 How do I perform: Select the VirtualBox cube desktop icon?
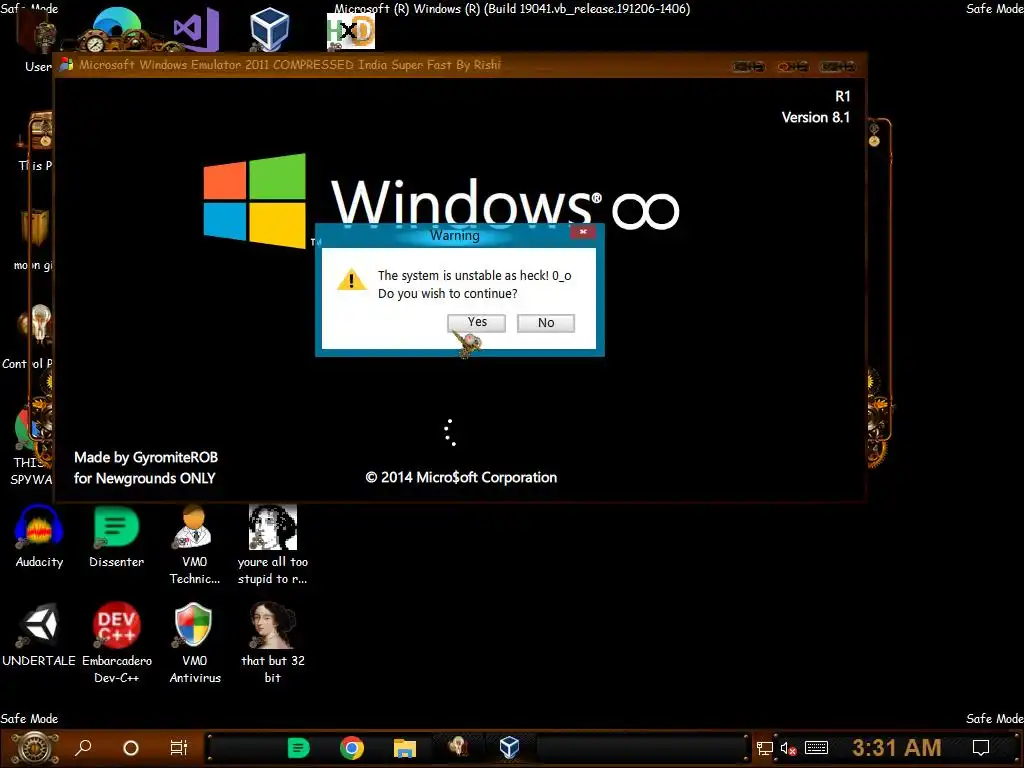tap(270, 29)
